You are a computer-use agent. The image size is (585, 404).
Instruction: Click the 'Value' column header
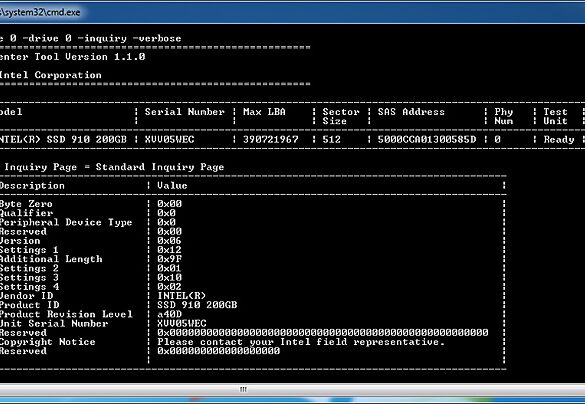pos(172,185)
